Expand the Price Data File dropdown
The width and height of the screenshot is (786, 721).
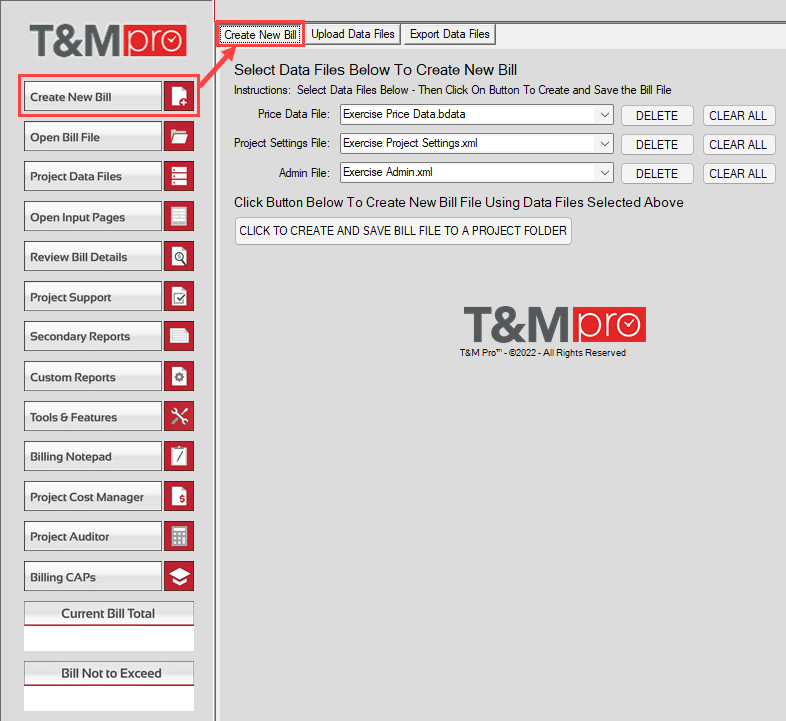point(605,115)
